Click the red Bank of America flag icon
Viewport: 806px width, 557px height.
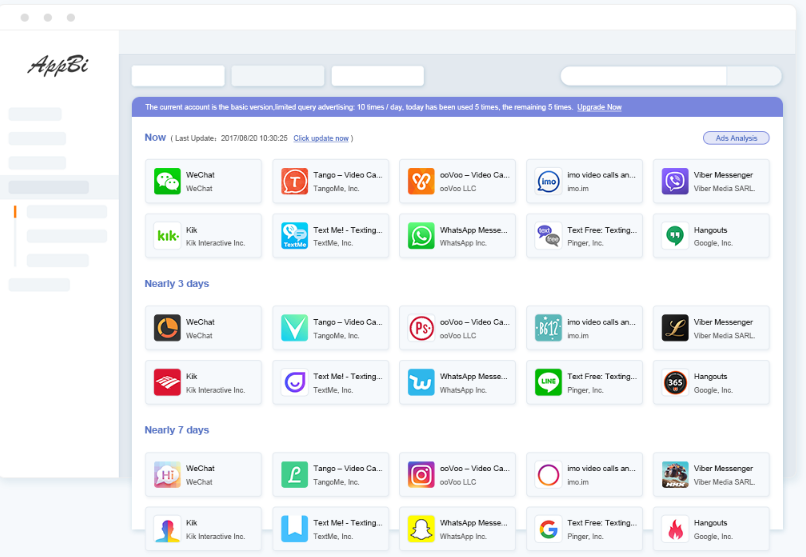click(167, 382)
